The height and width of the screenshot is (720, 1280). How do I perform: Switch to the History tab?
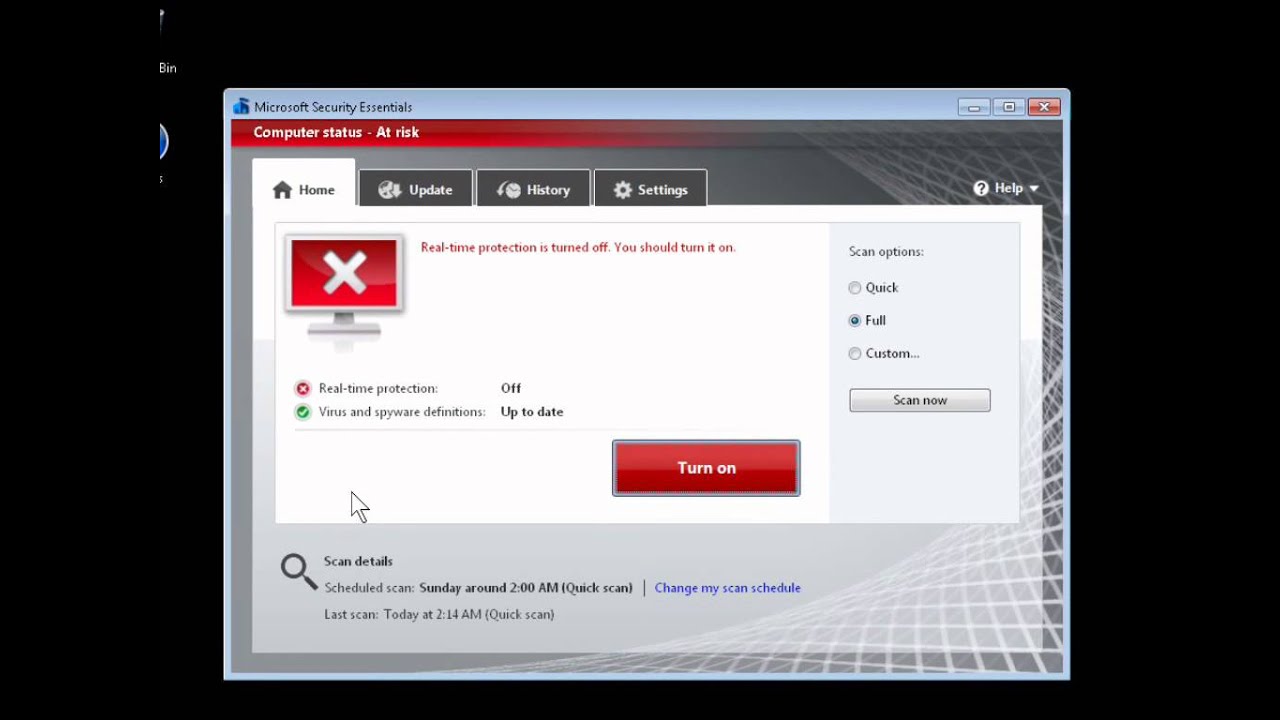tap(533, 189)
